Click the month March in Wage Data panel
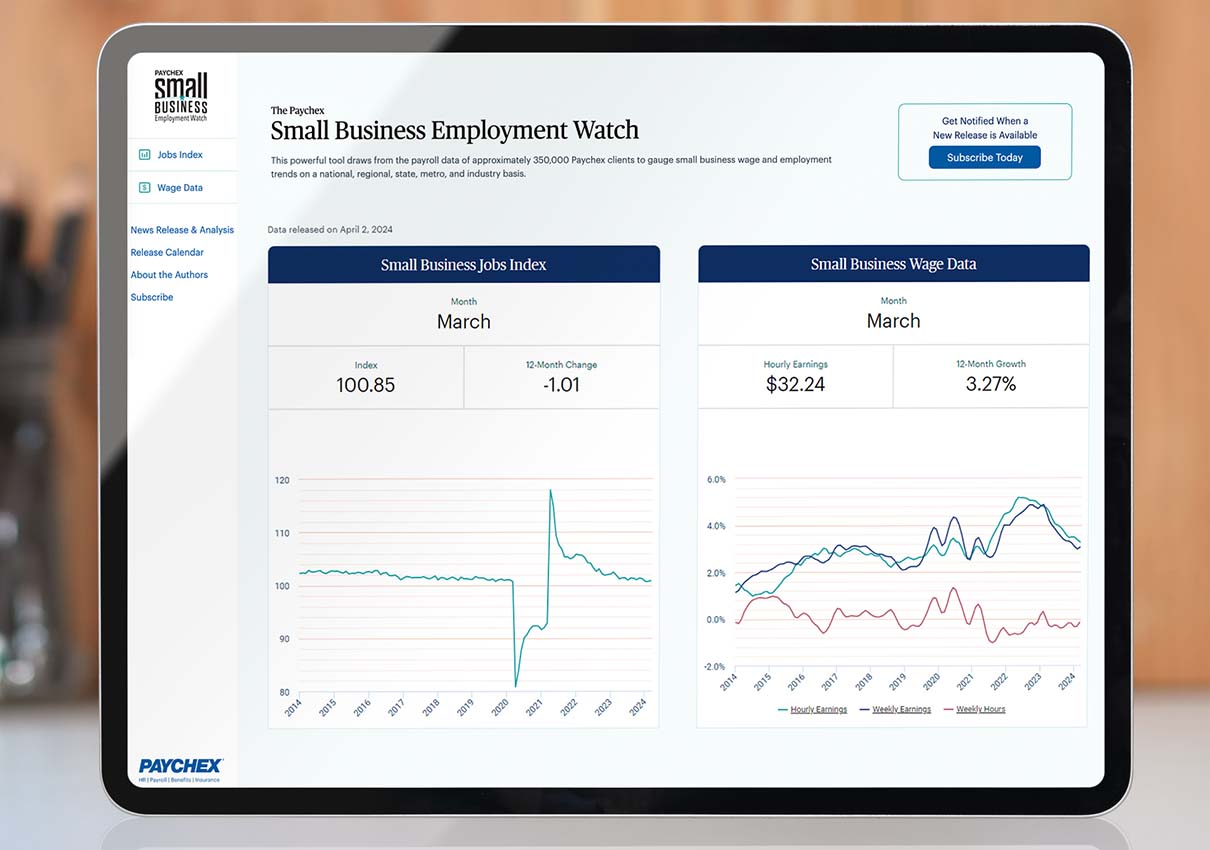This screenshot has height=850, width=1210. [893, 321]
